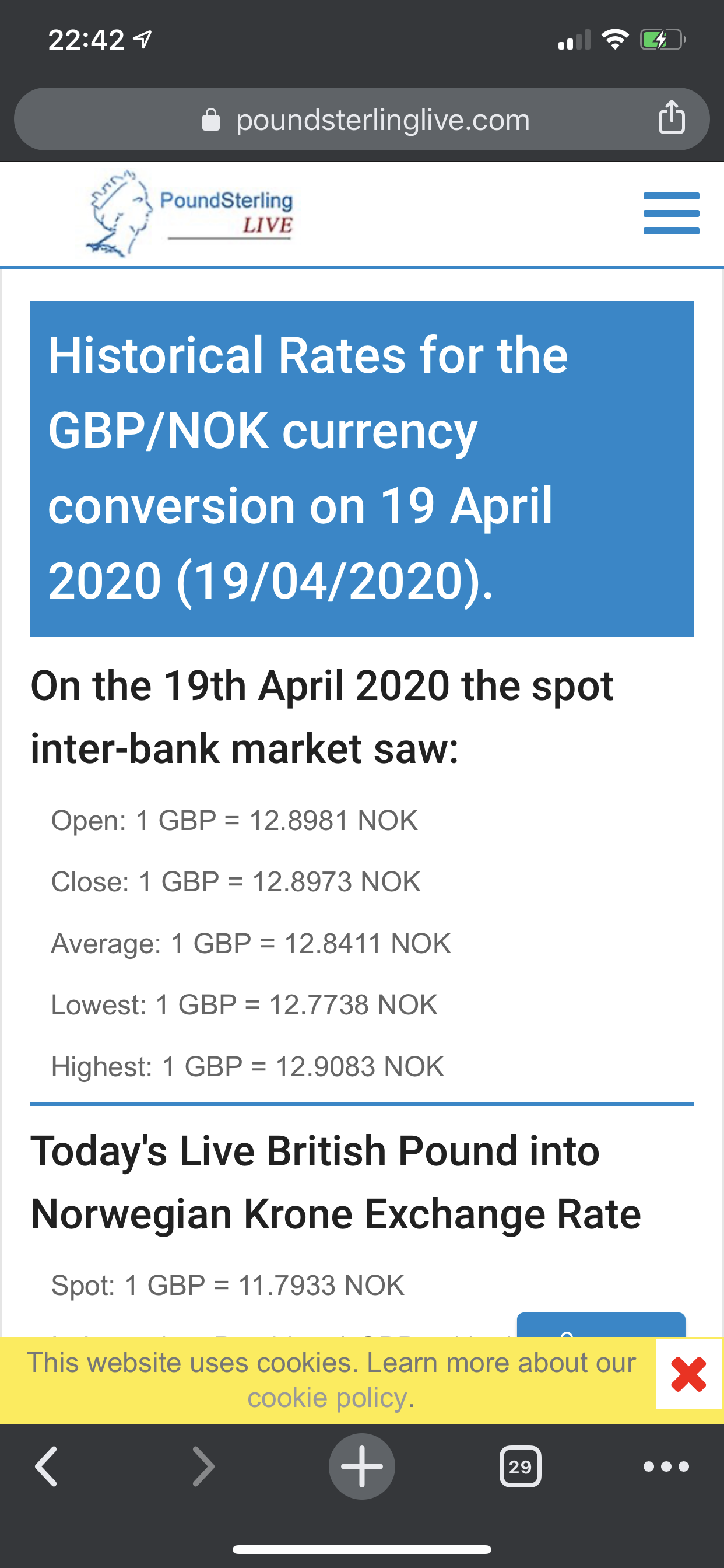Viewport: 724px width, 1568px height.
Task: Tap the Spot 11.7933 NOK rate line
Action: [227, 1285]
